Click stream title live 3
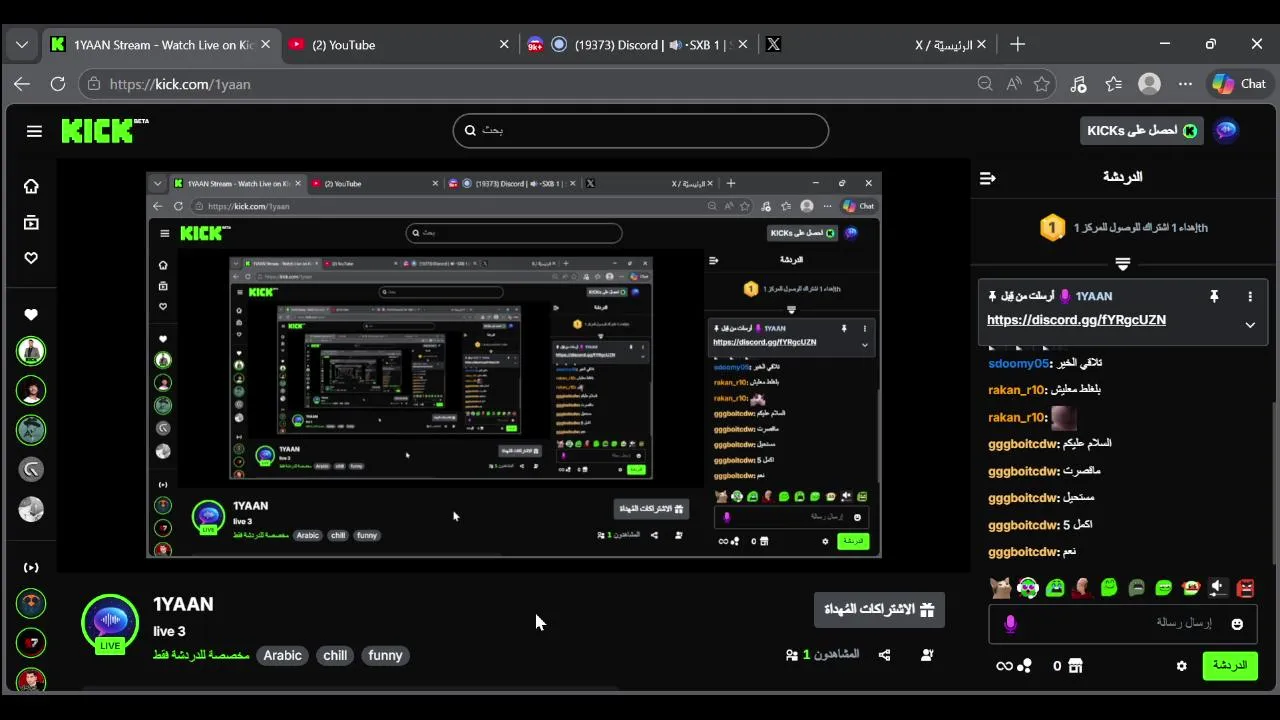The width and height of the screenshot is (1280, 720). [169, 631]
